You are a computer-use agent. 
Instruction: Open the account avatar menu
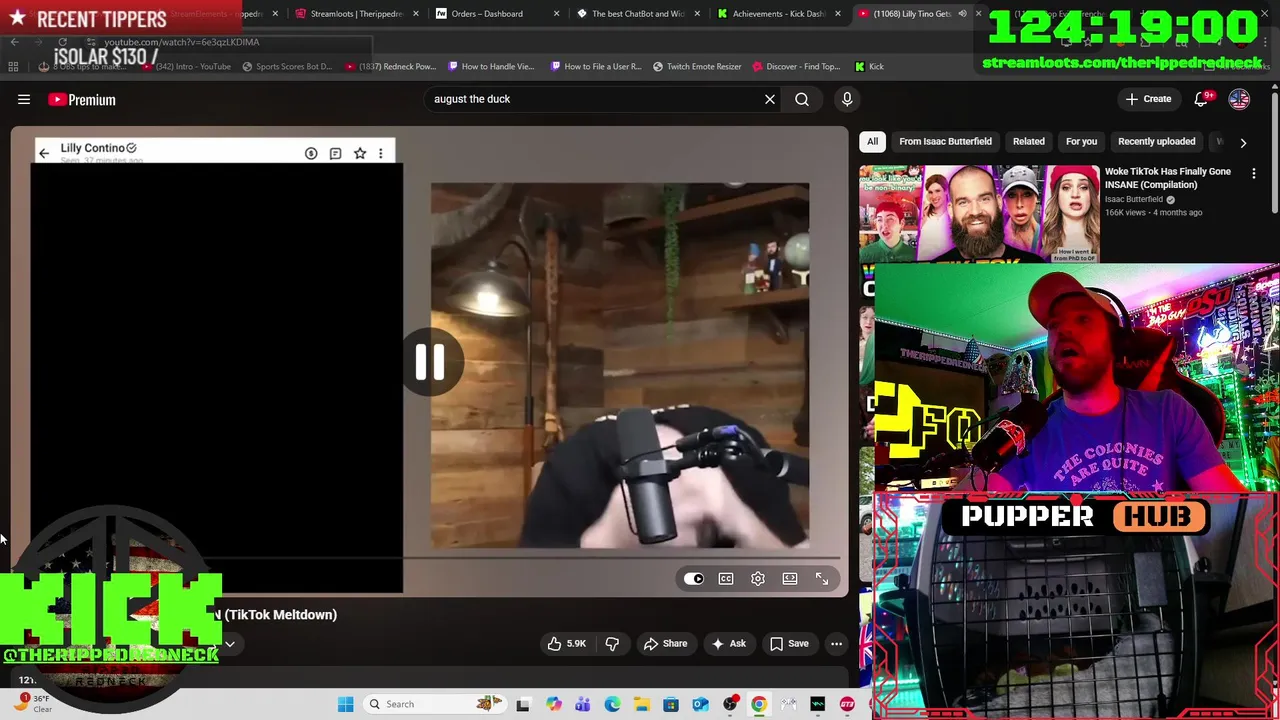tap(1239, 99)
